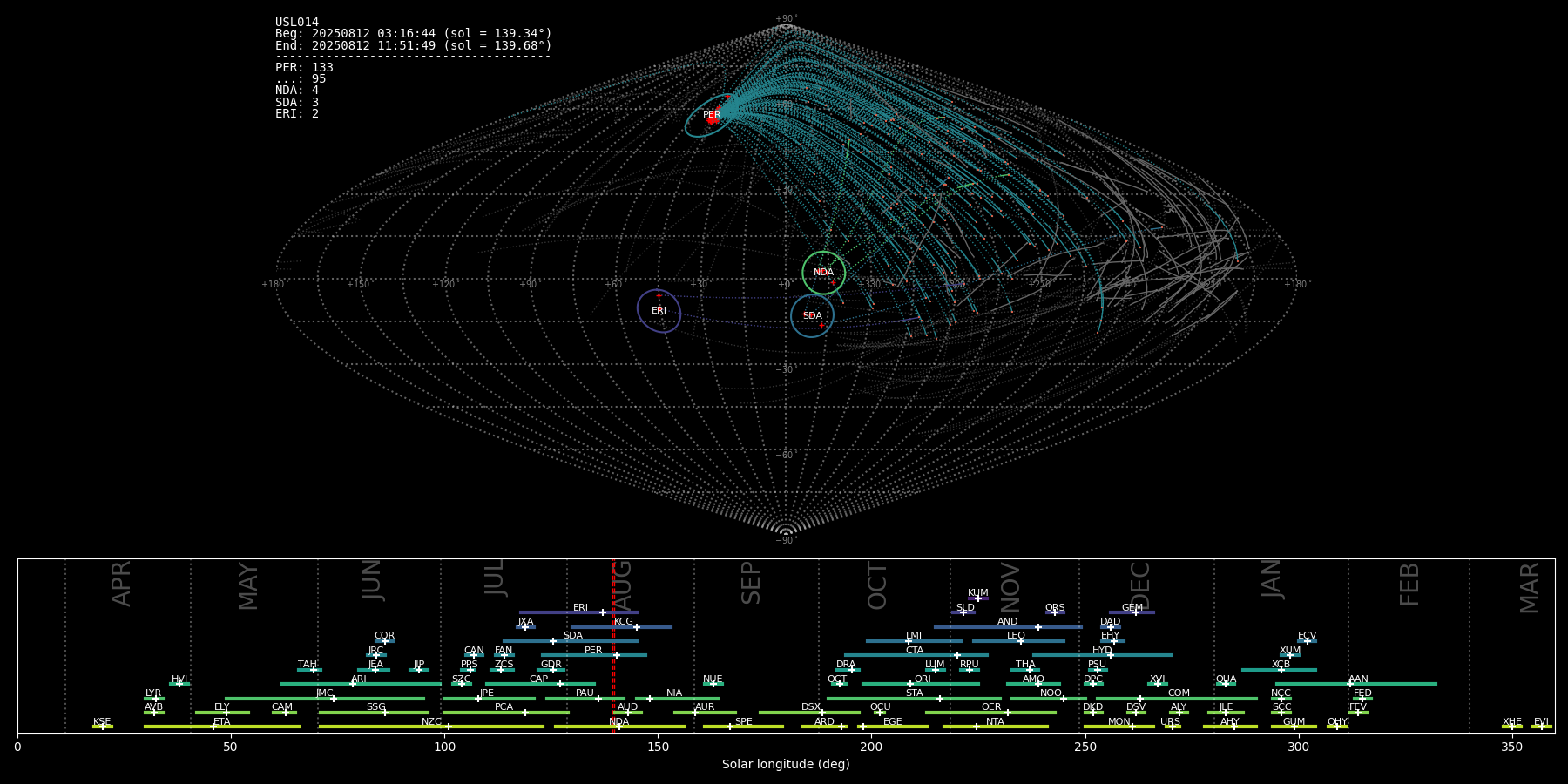The image size is (1568, 784).
Task: Click the SPE shower bar in timeline
Action: point(743,727)
